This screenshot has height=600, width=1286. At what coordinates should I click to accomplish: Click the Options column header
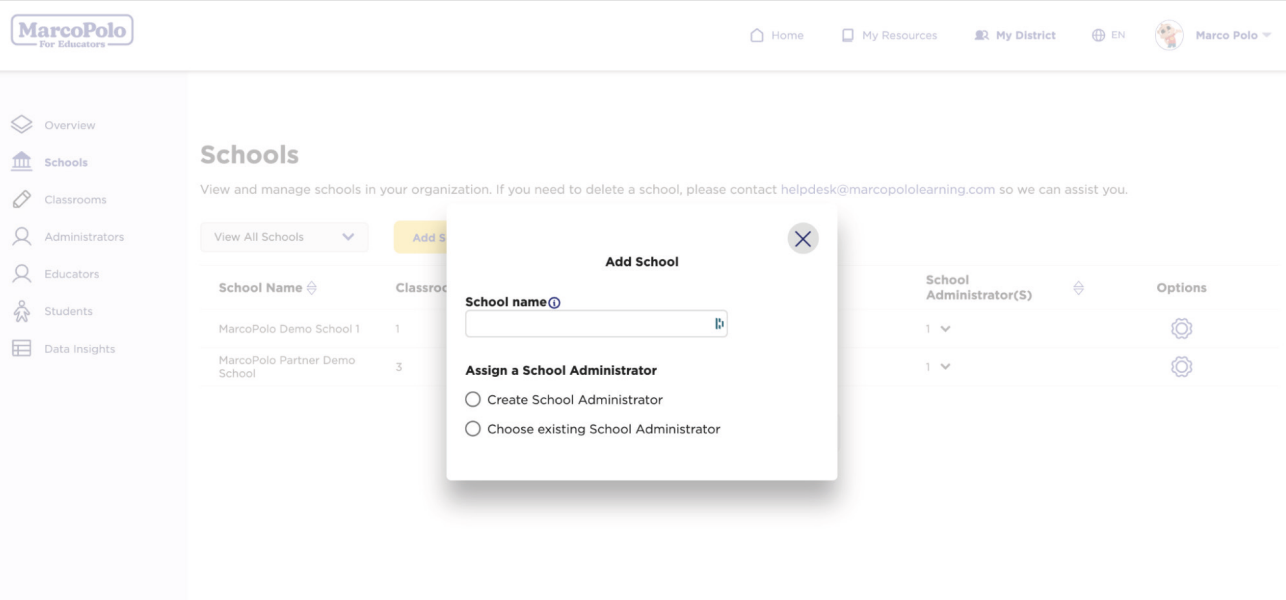tap(1181, 288)
